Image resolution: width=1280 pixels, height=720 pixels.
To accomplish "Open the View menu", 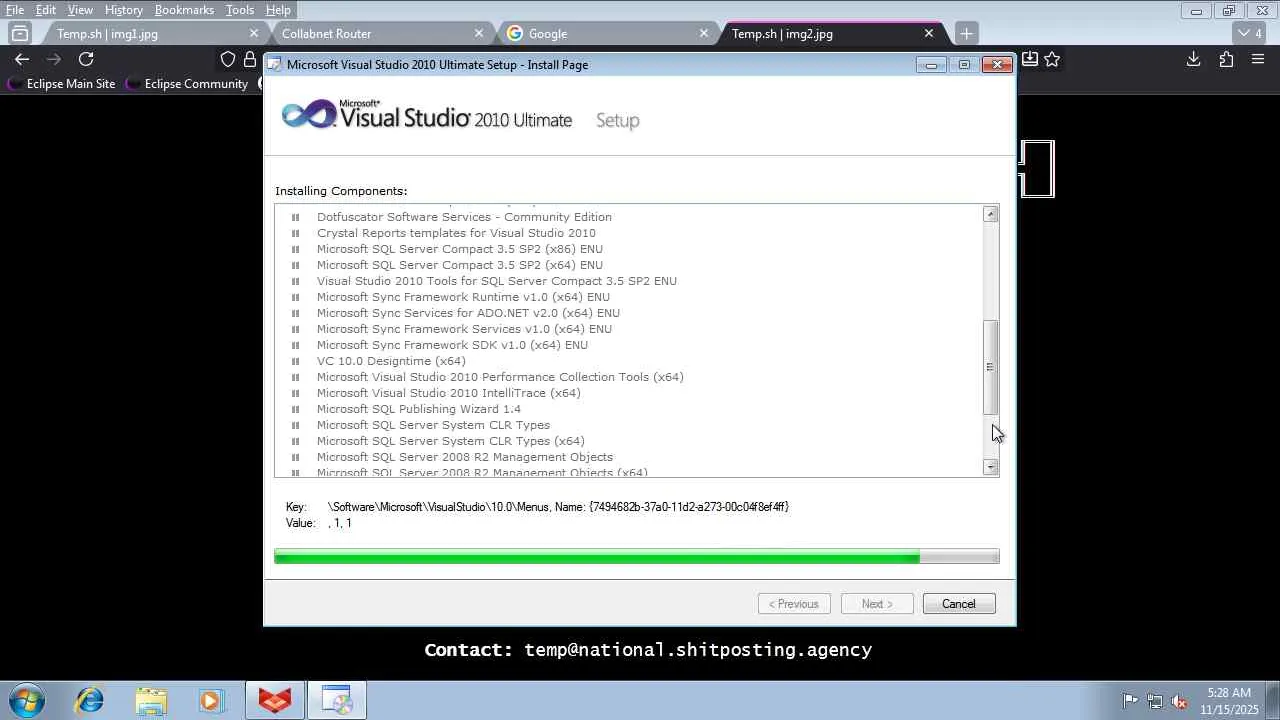I will [80, 10].
